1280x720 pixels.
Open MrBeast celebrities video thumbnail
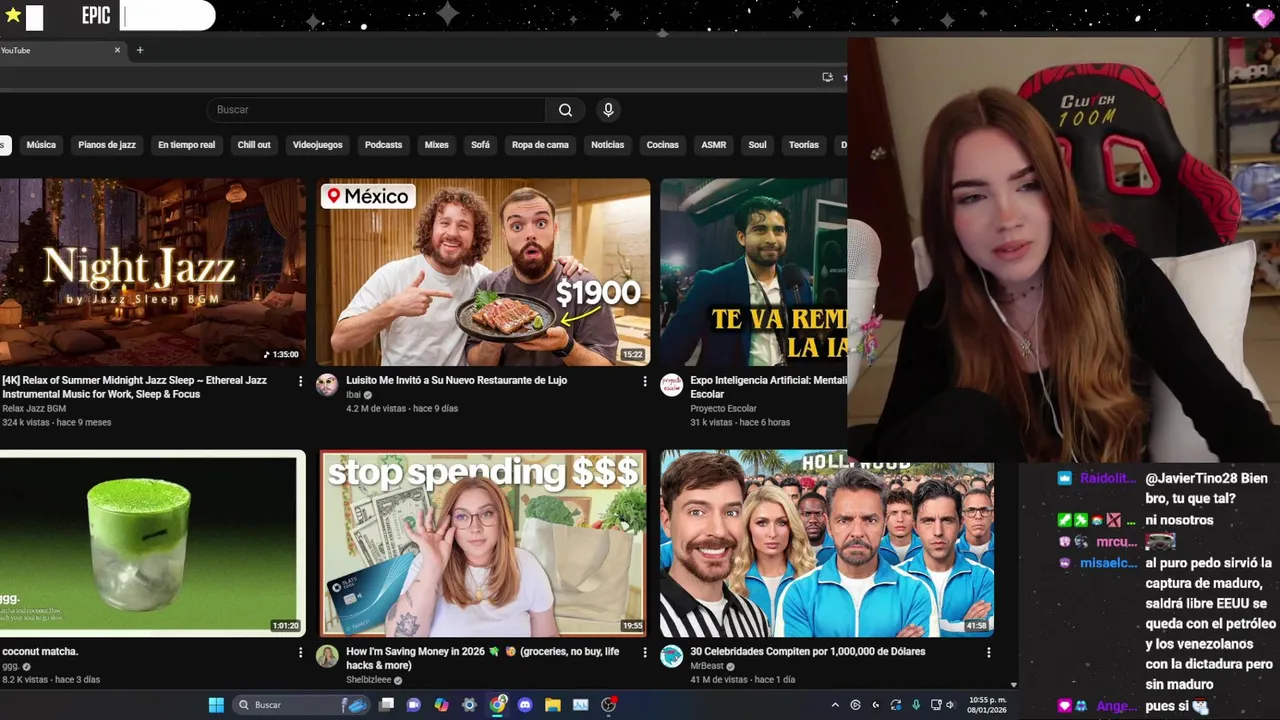pos(827,543)
